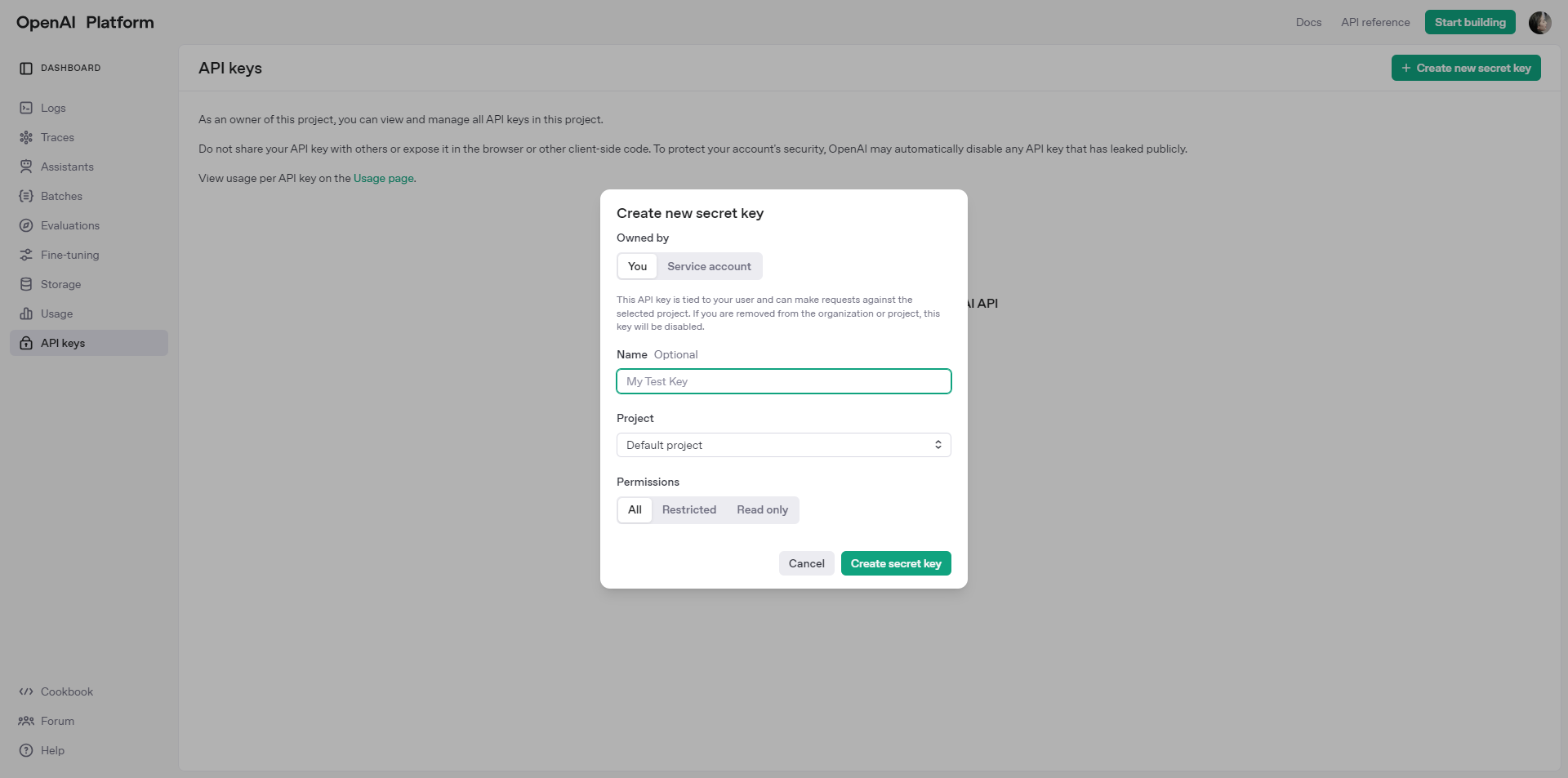Viewport: 1568px width, 778px height.
Task: Focus the Name input field
Action: (x=783, y=381)
